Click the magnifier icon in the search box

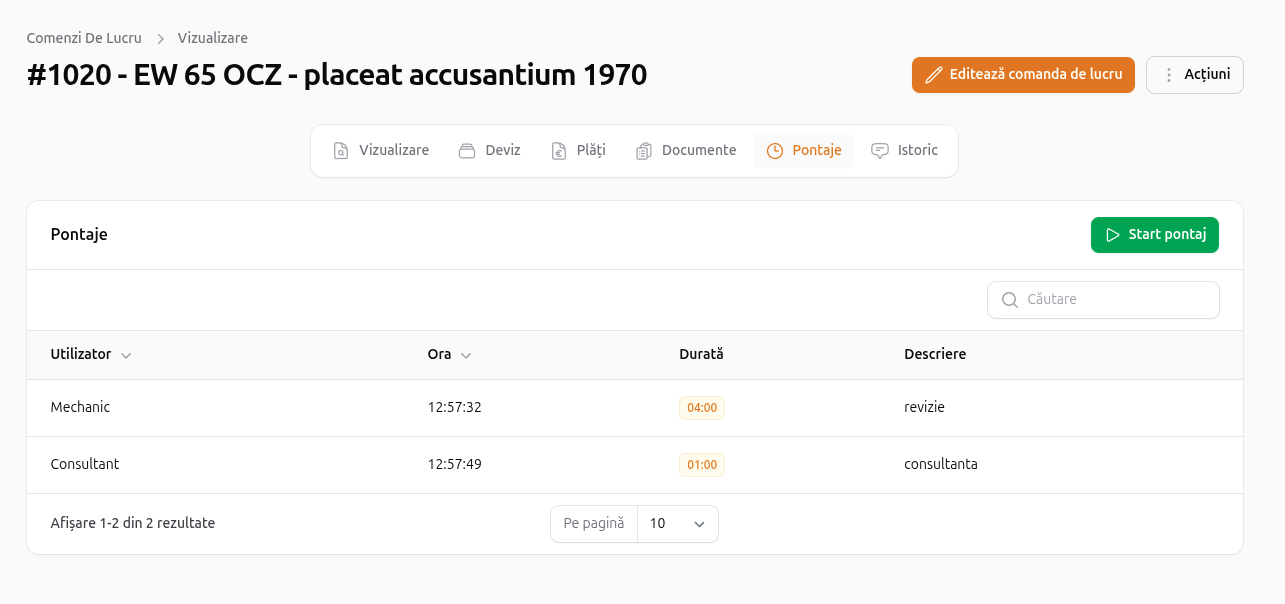tap(1010, 300)
